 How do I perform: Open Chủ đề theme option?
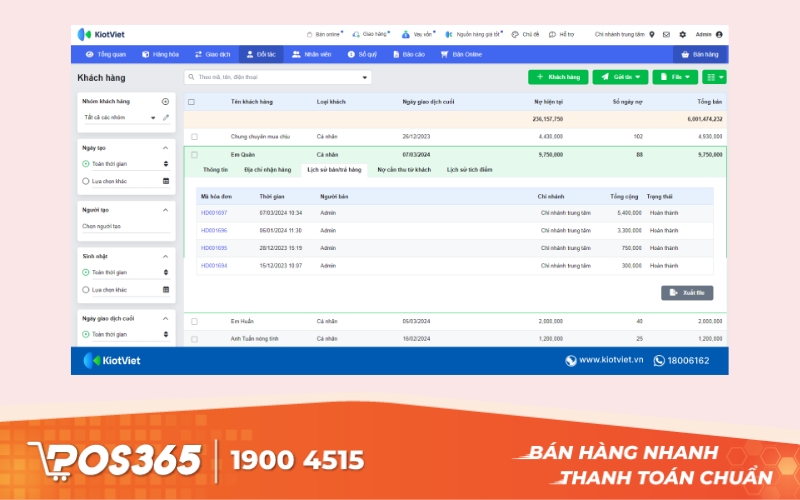coord(525,35)
